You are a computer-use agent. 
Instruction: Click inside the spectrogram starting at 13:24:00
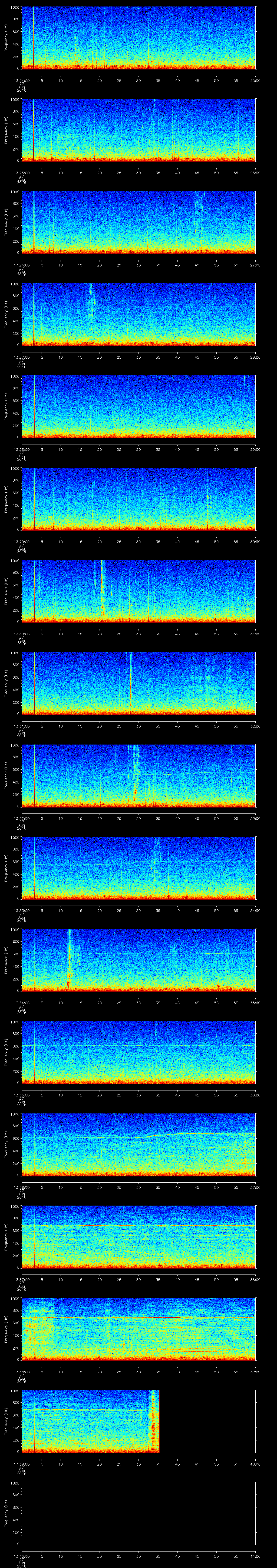(x=139, y=38)
